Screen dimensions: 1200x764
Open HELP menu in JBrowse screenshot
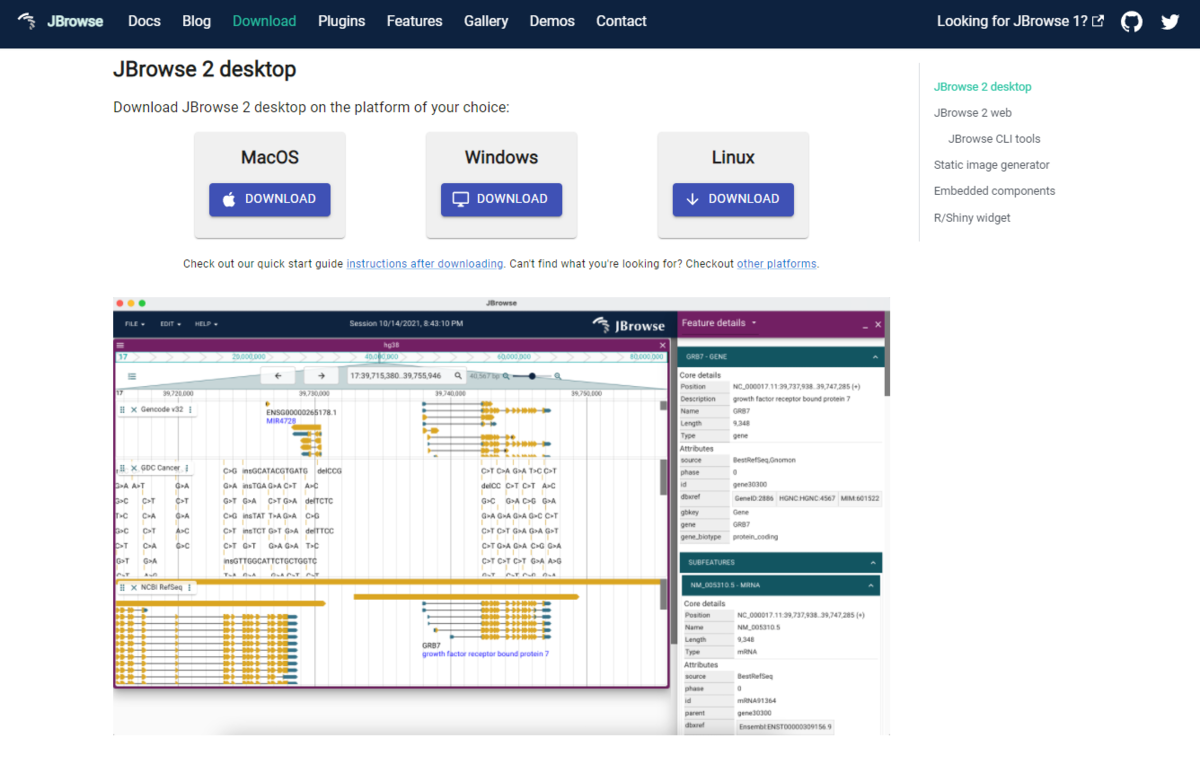206,324
